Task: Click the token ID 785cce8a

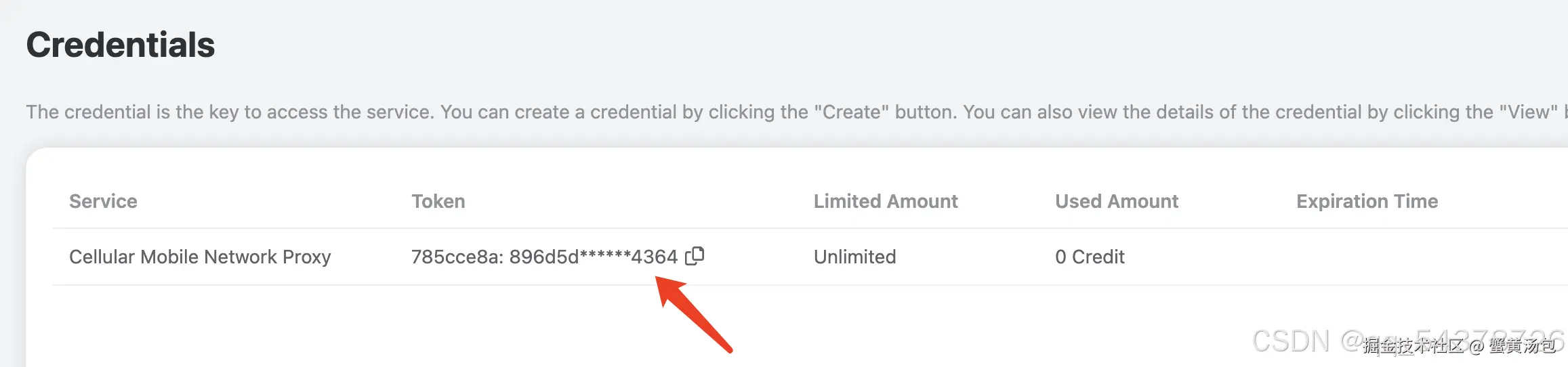Action: point(454,257)
